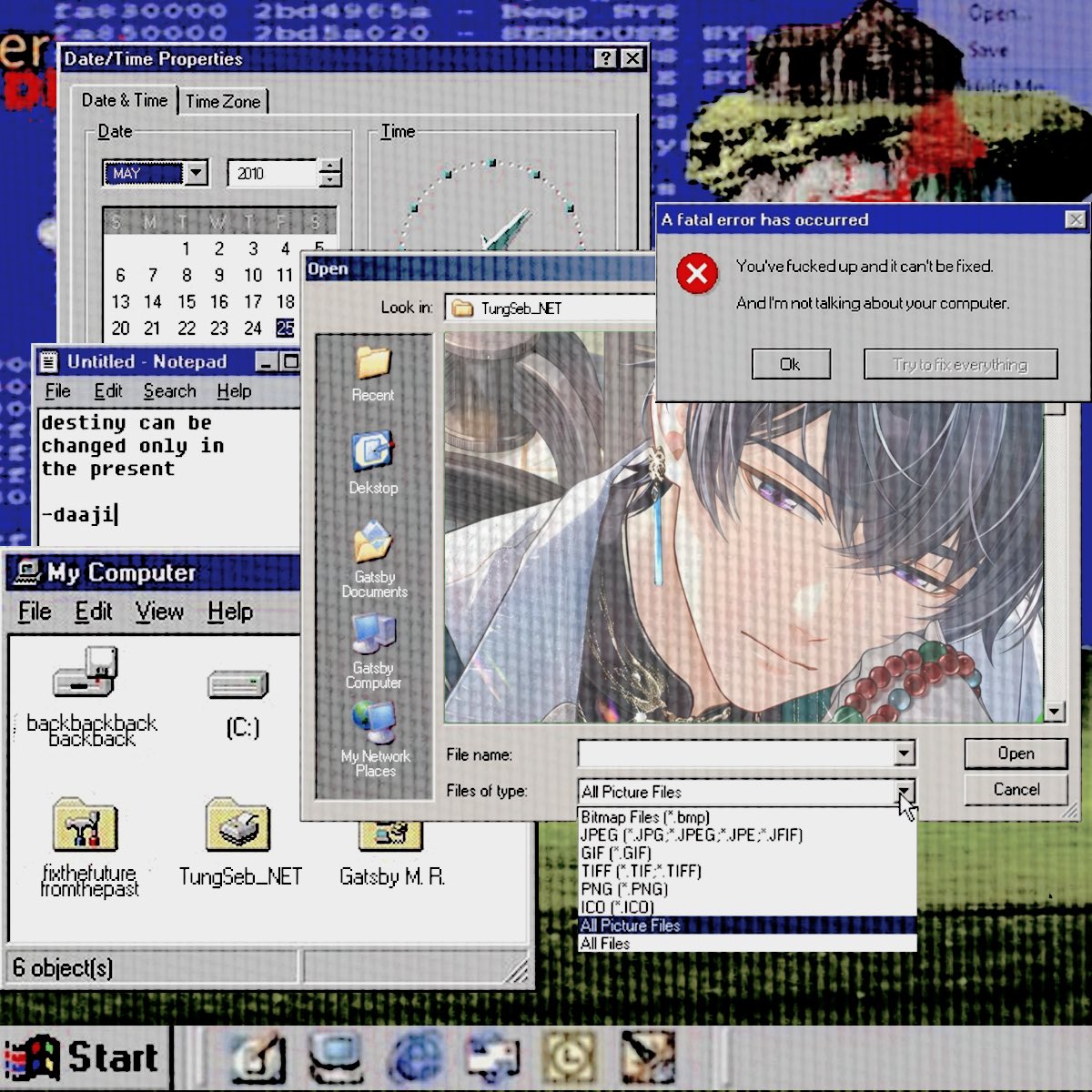Open Notepad Search menu
The height and width of the screenshot is (1092, 1092).
[169, 391]
